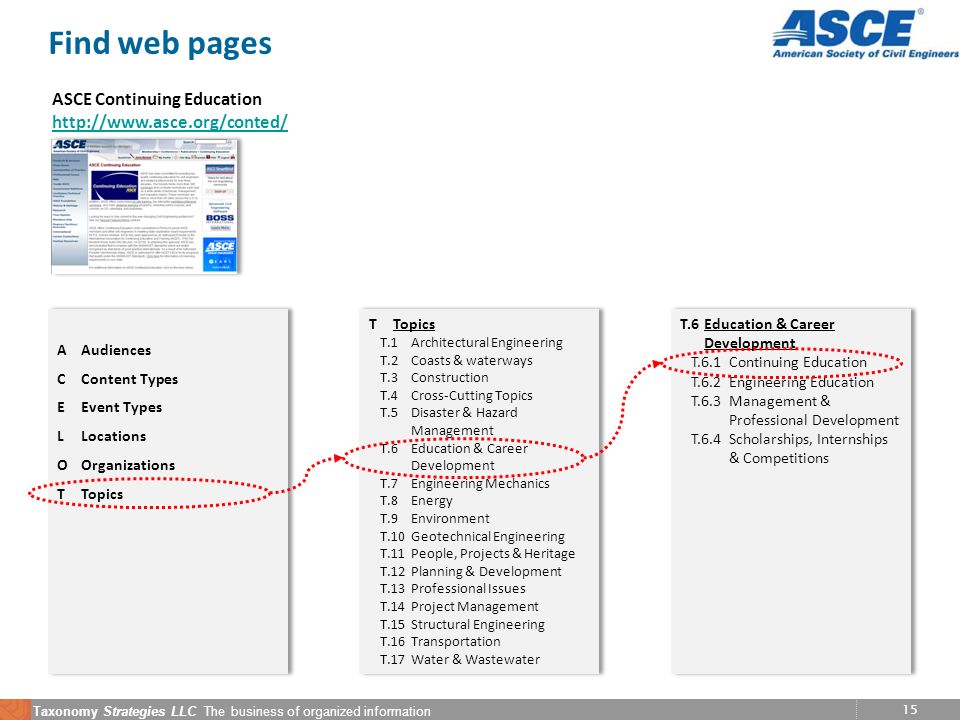Select the Locations facet
The width and height of the screenshot is (960, 720).
pos(102,437)
